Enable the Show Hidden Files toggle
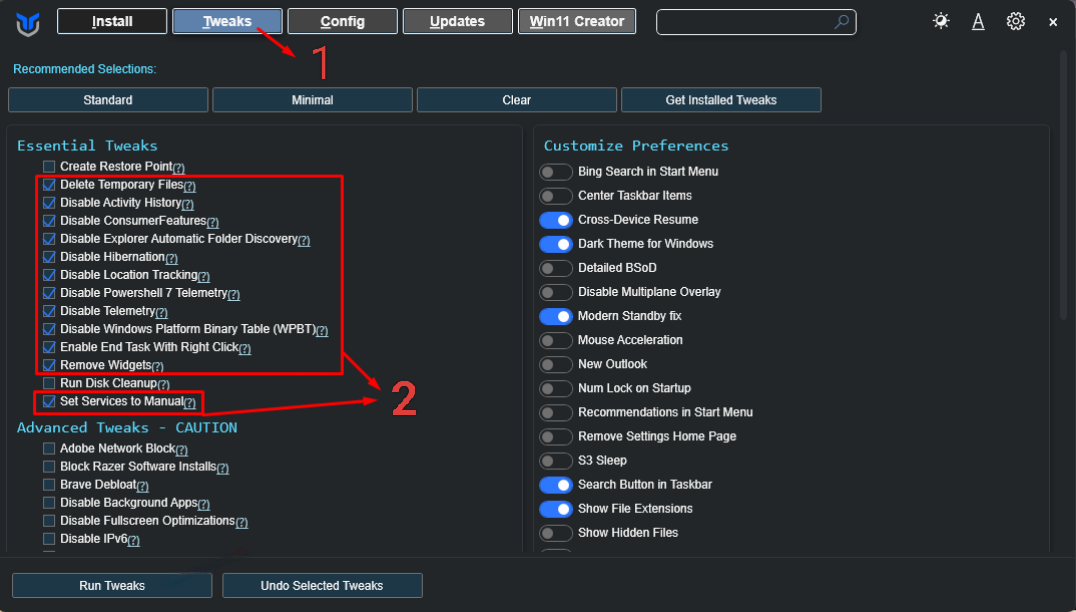This screenshot has width=1076, height=612. (x=556, y=532)
